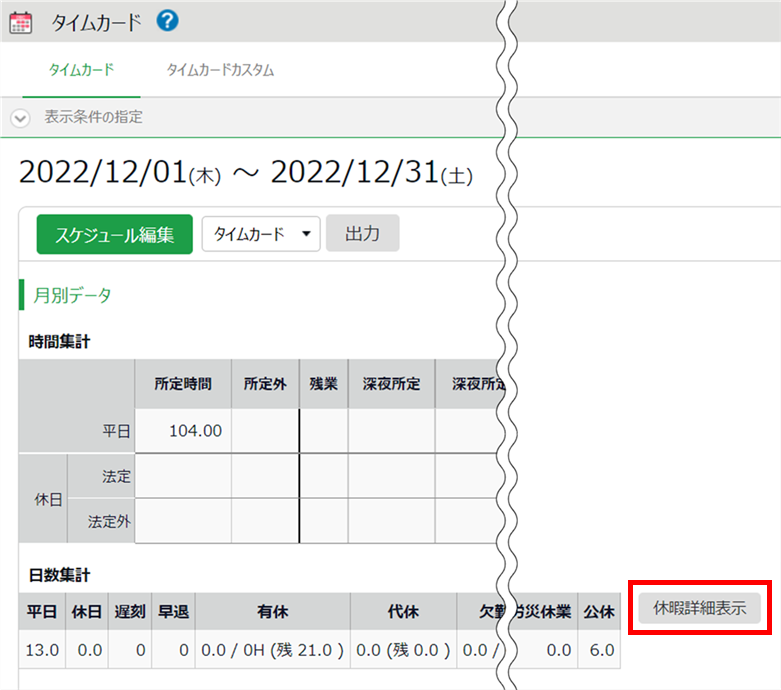Select the 法定外 holiday row label
This screenshot has height=690, width=781.
(x=109, y=520)
